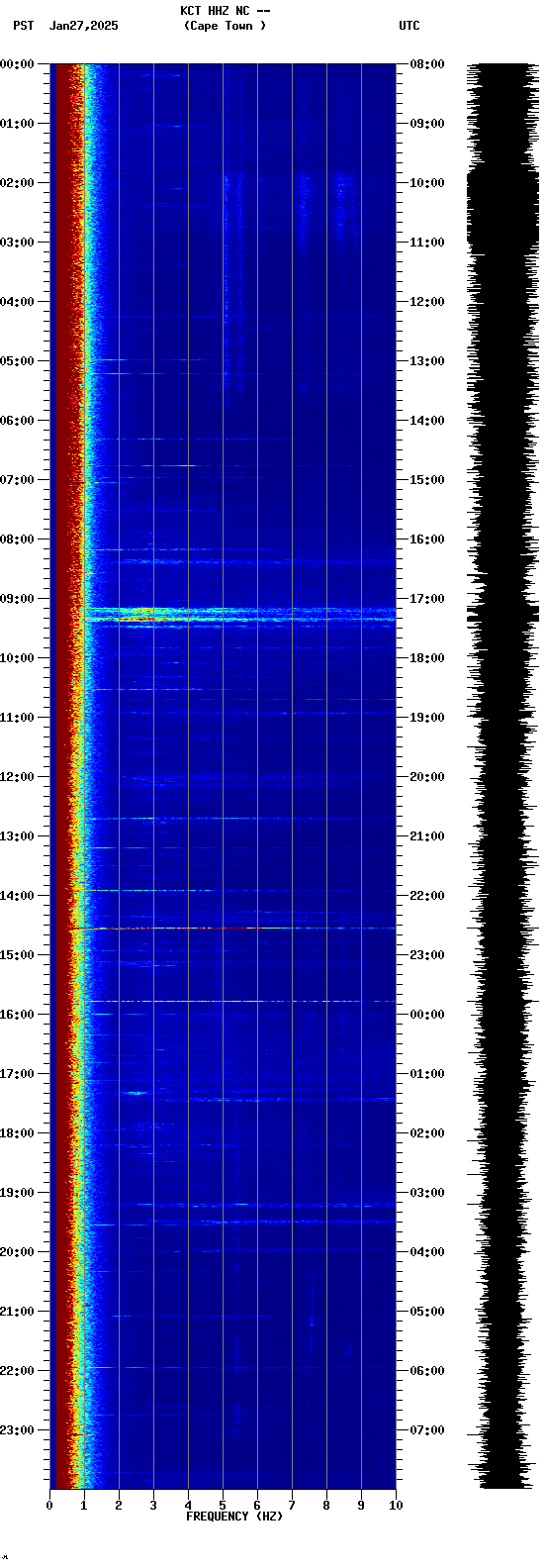Click the waveform trace burst near 17:15 UTC
The width and height of the screenshot is (546, 1568).
click(503, 615)
